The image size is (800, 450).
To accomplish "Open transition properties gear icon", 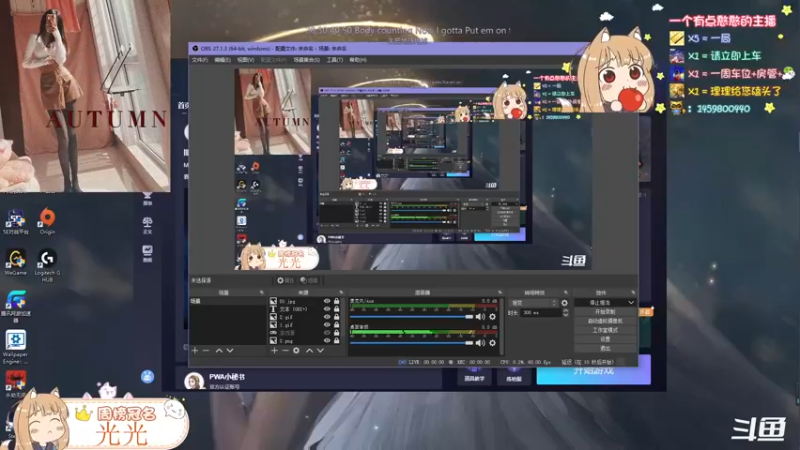I will (x=564, y=303).
